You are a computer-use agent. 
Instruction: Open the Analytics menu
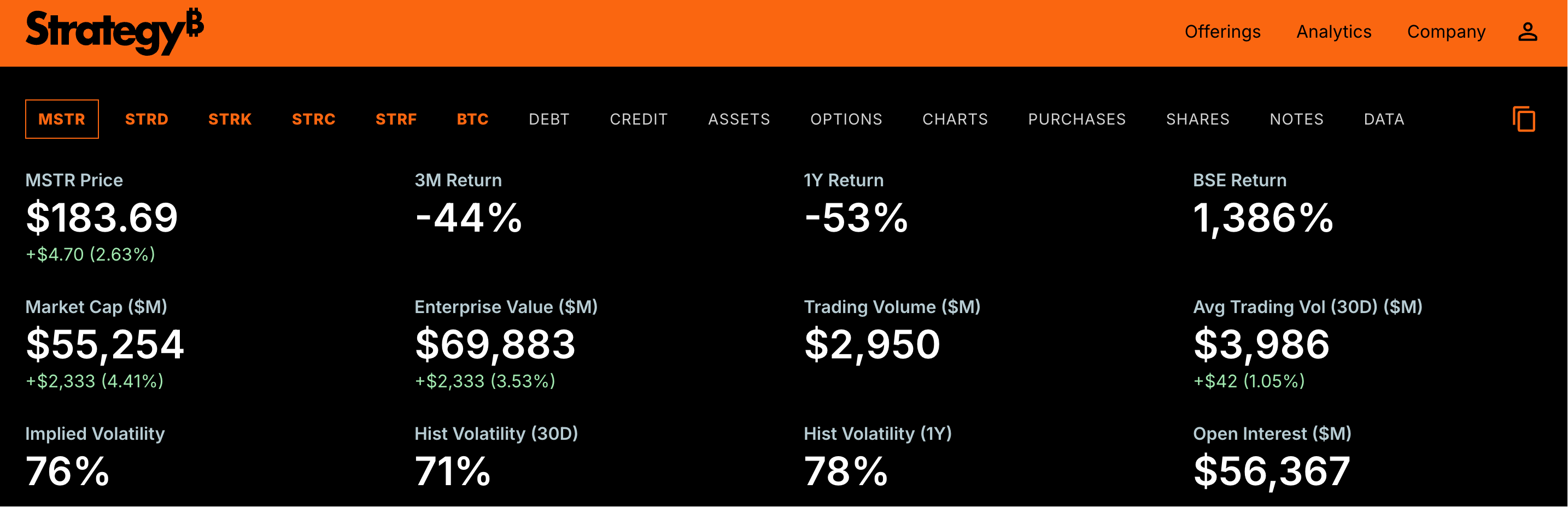1333,32
